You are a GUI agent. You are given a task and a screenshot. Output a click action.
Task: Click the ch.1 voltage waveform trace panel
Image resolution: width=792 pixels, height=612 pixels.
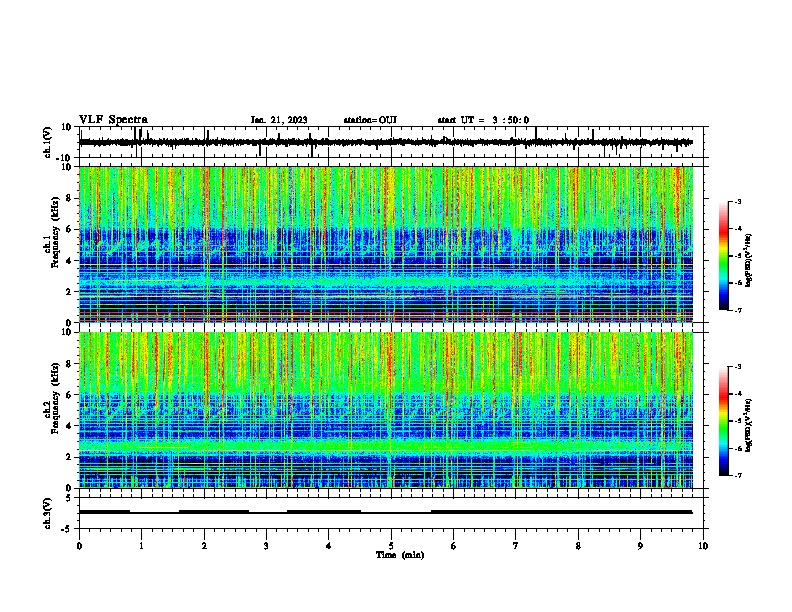point(393,142)
